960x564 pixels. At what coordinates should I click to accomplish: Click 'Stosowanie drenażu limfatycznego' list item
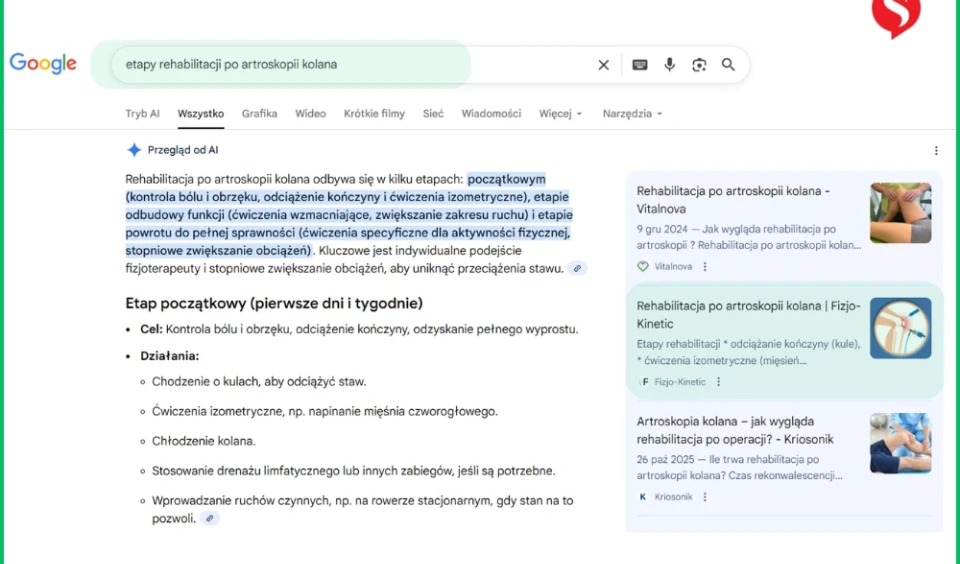pos(354,471)
